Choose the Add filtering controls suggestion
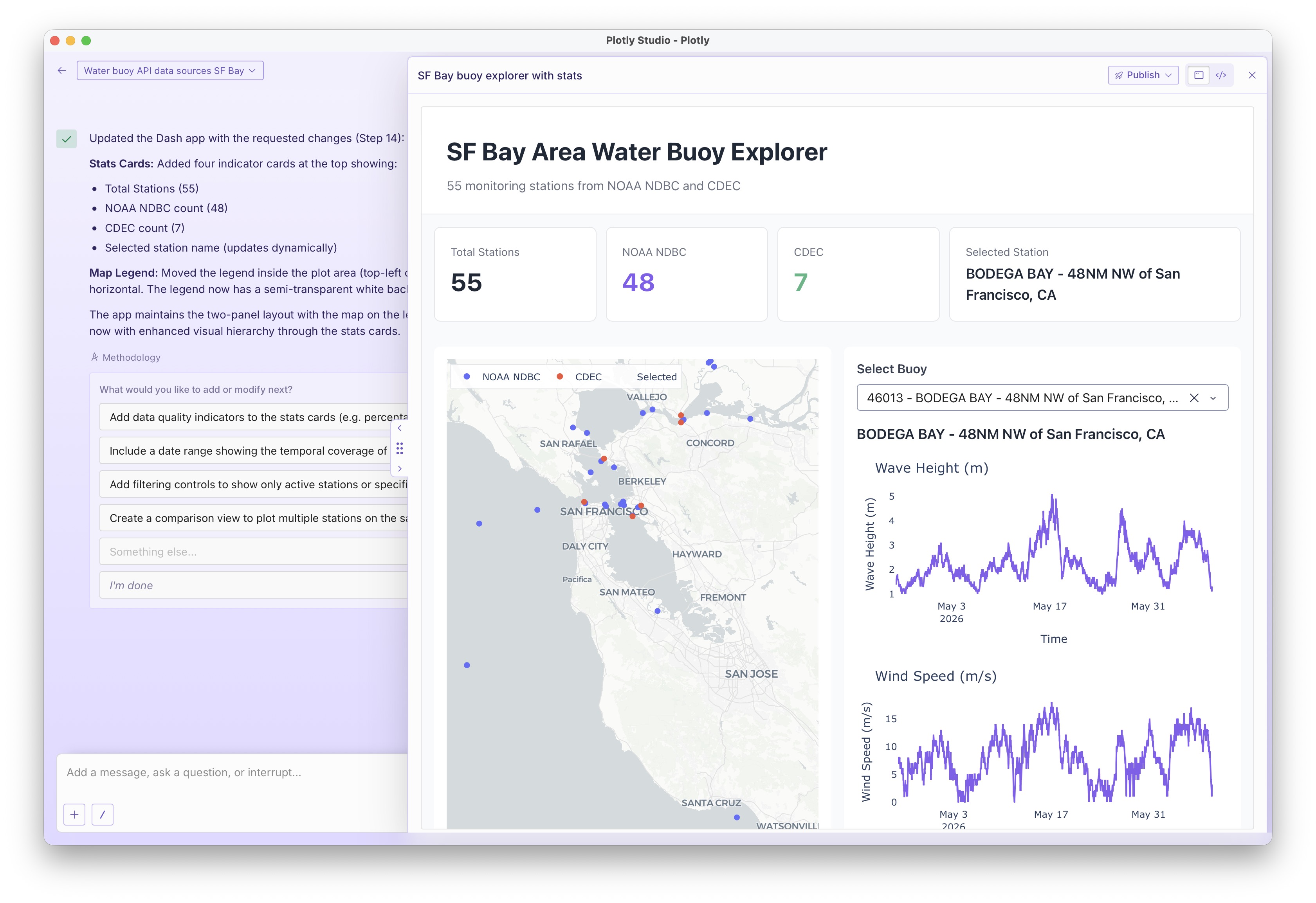 (x=254, y=485)
